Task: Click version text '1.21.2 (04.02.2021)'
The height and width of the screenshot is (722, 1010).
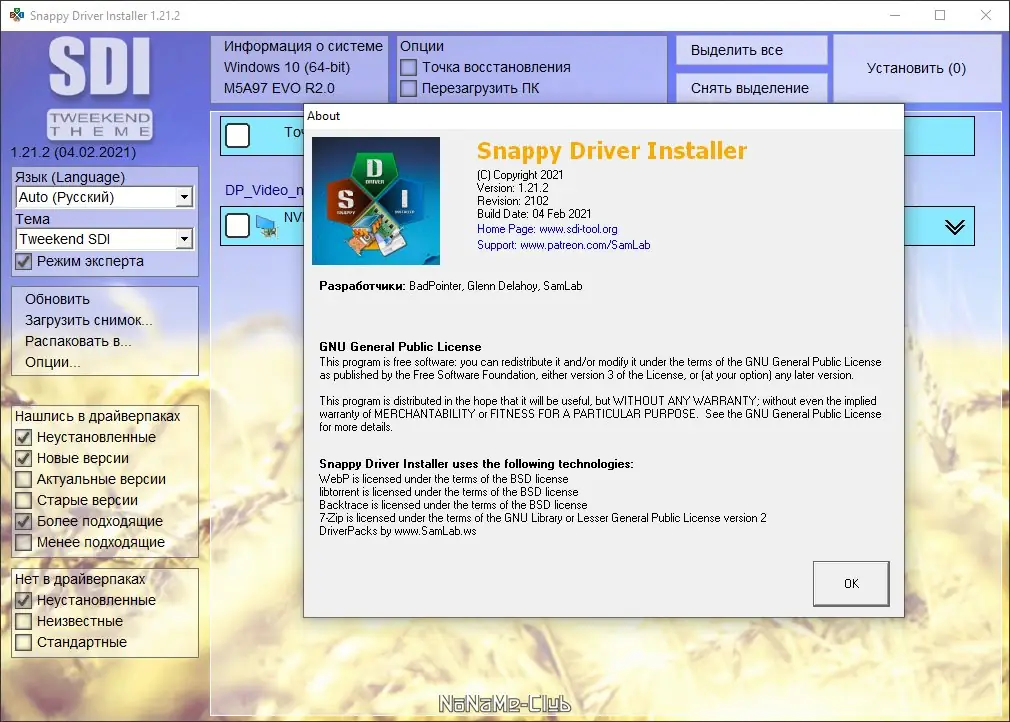Action: click(x=73, y=153)
